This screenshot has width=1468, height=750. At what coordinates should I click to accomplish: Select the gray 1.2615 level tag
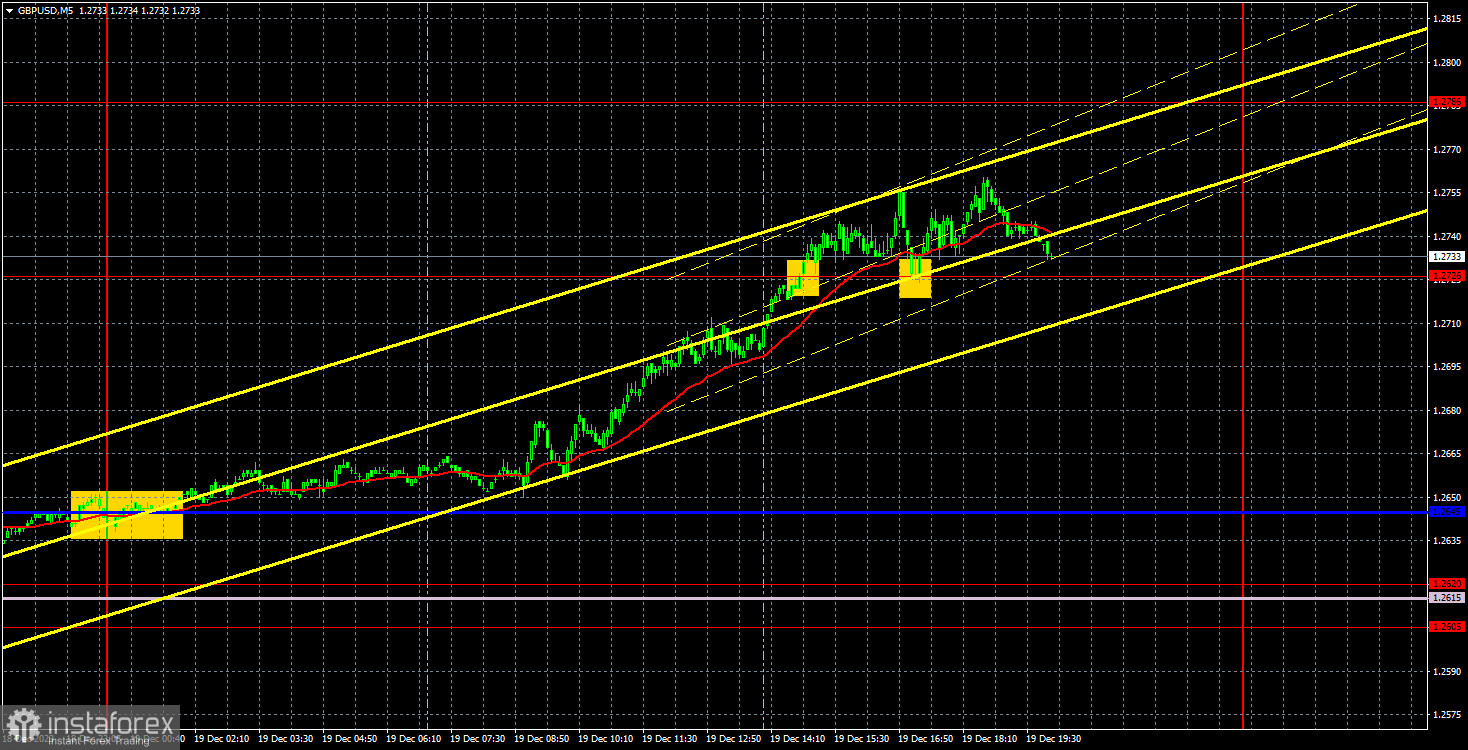pyautogui.click(x=1447, y=597)
